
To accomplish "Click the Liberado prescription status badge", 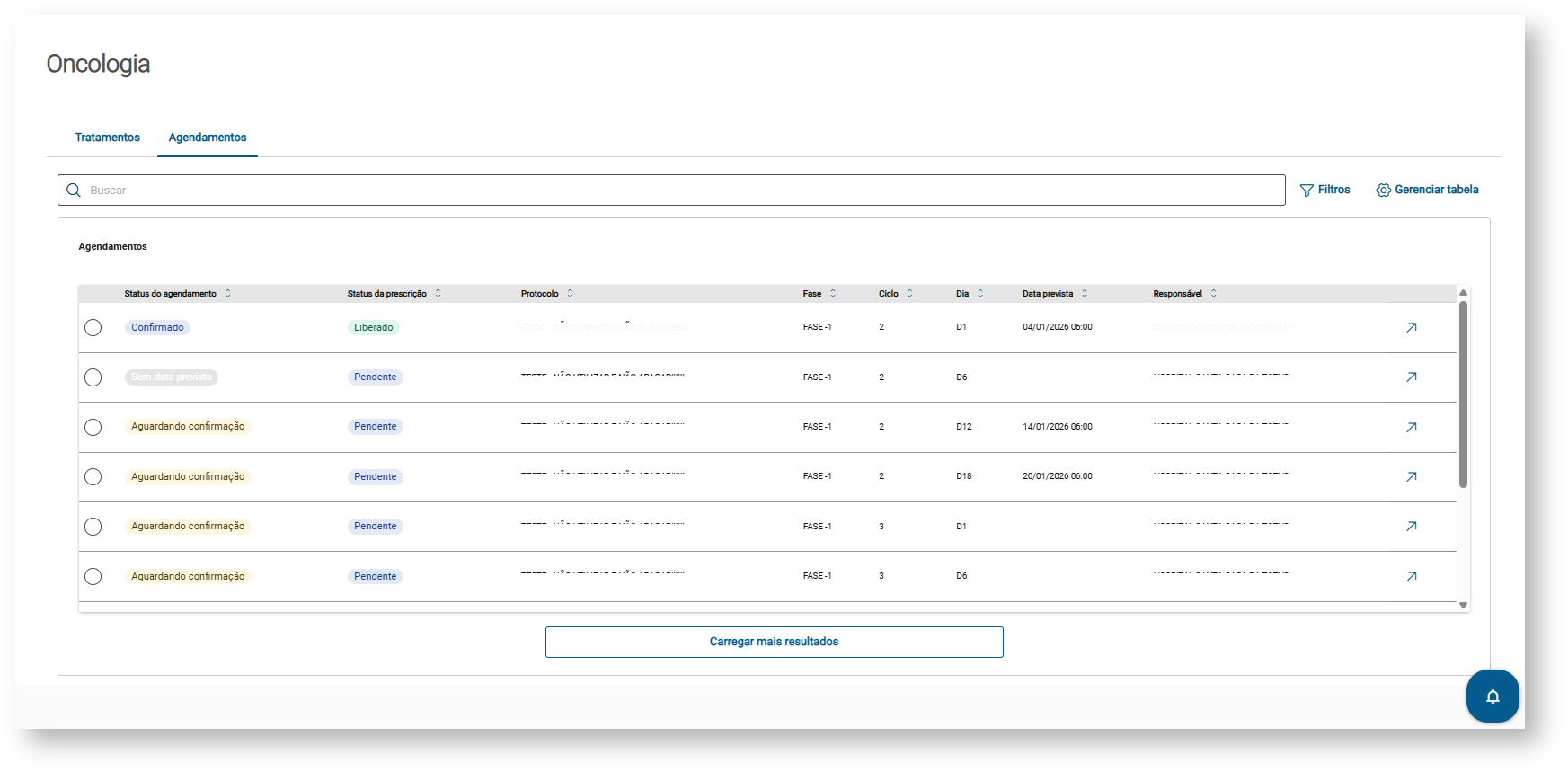I will (373, 328).
